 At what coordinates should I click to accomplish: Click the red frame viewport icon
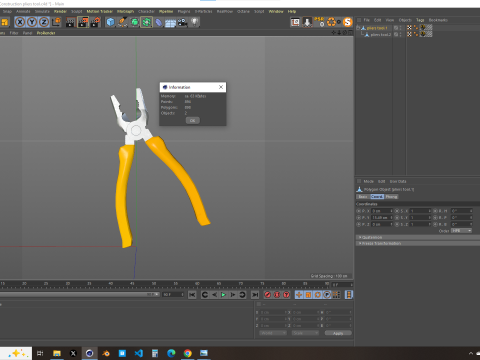[x=295, y=22]
